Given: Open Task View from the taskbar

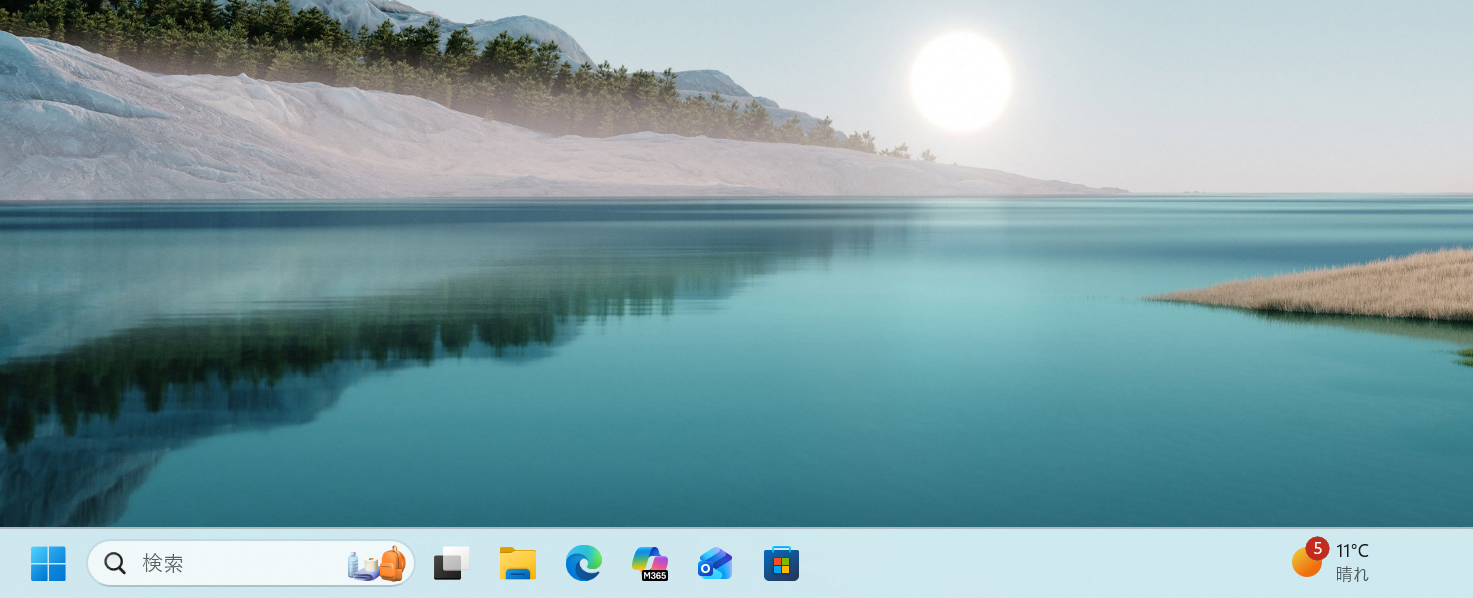Looking at the screenshot, I should tap(451, 564).
